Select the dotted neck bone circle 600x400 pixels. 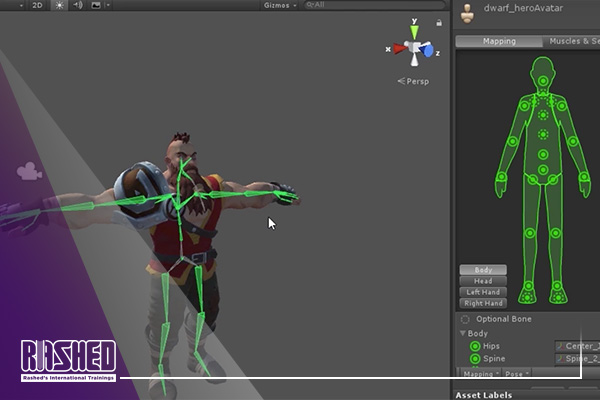coord(543,95)
